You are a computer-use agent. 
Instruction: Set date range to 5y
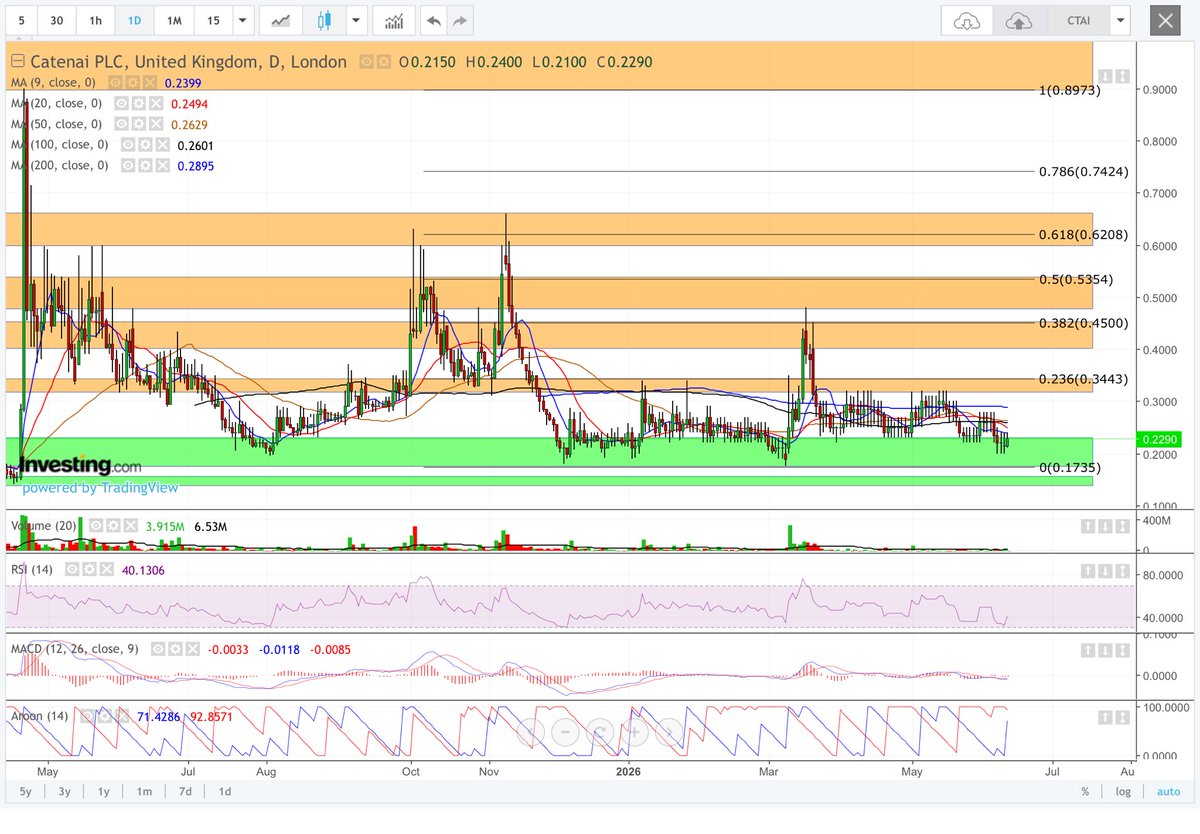[25, 792]
